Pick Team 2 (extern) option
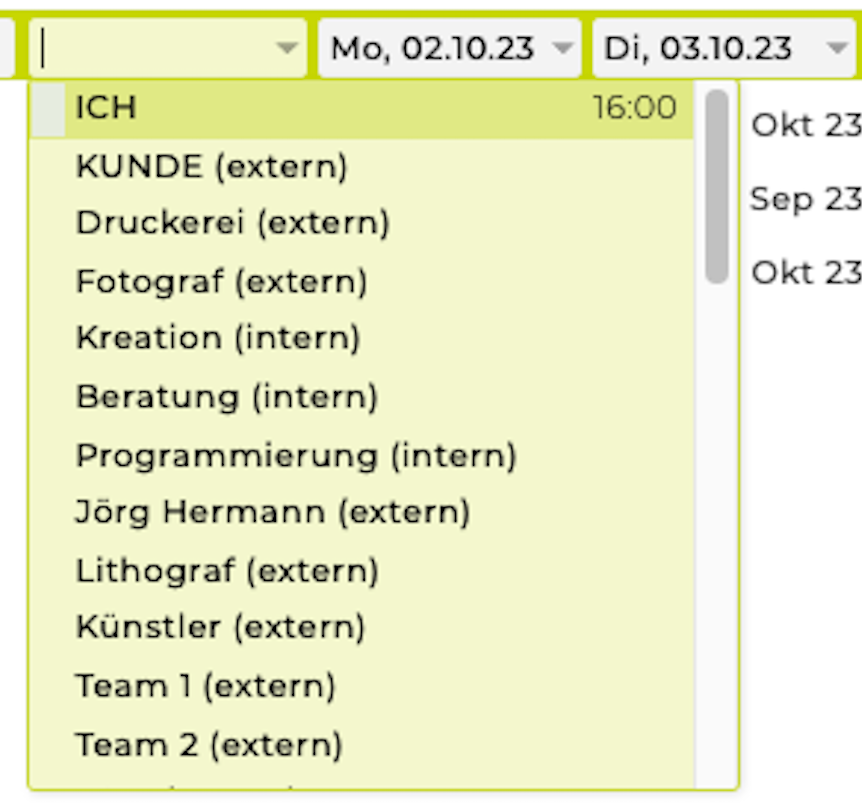The height and width of the screenshot is (804, 862). [x=208, y=745]
